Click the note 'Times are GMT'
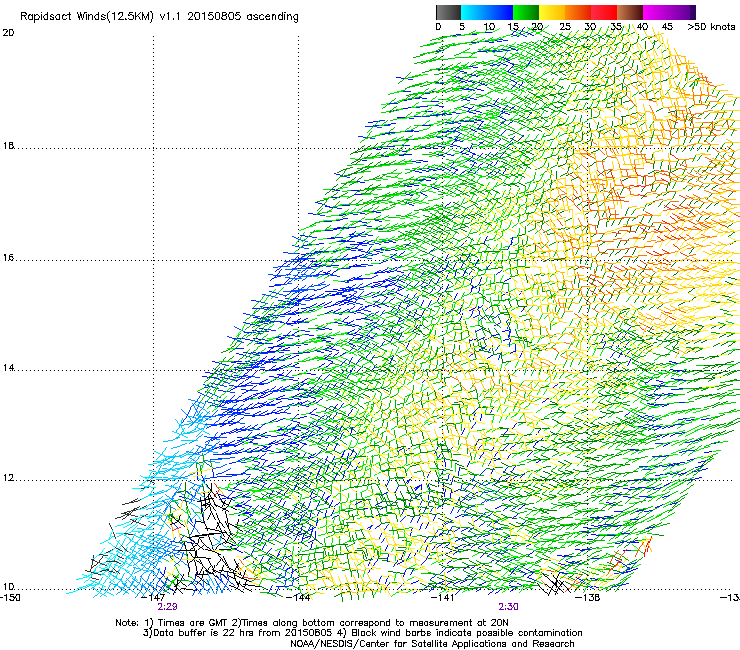 click(x=193, y=623)
